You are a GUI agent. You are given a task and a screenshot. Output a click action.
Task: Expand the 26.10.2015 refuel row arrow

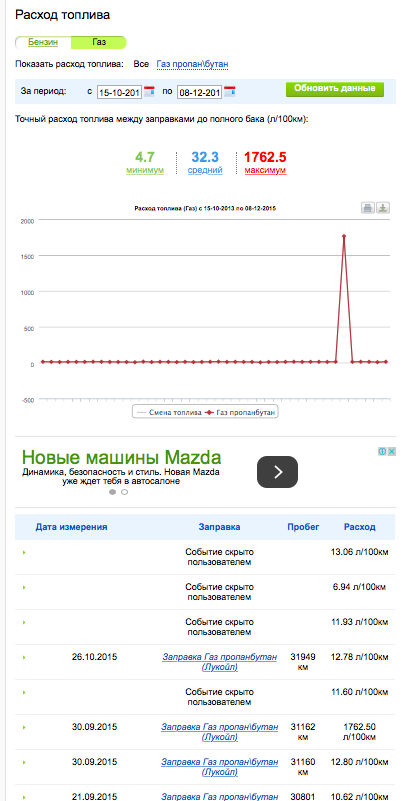24,657
